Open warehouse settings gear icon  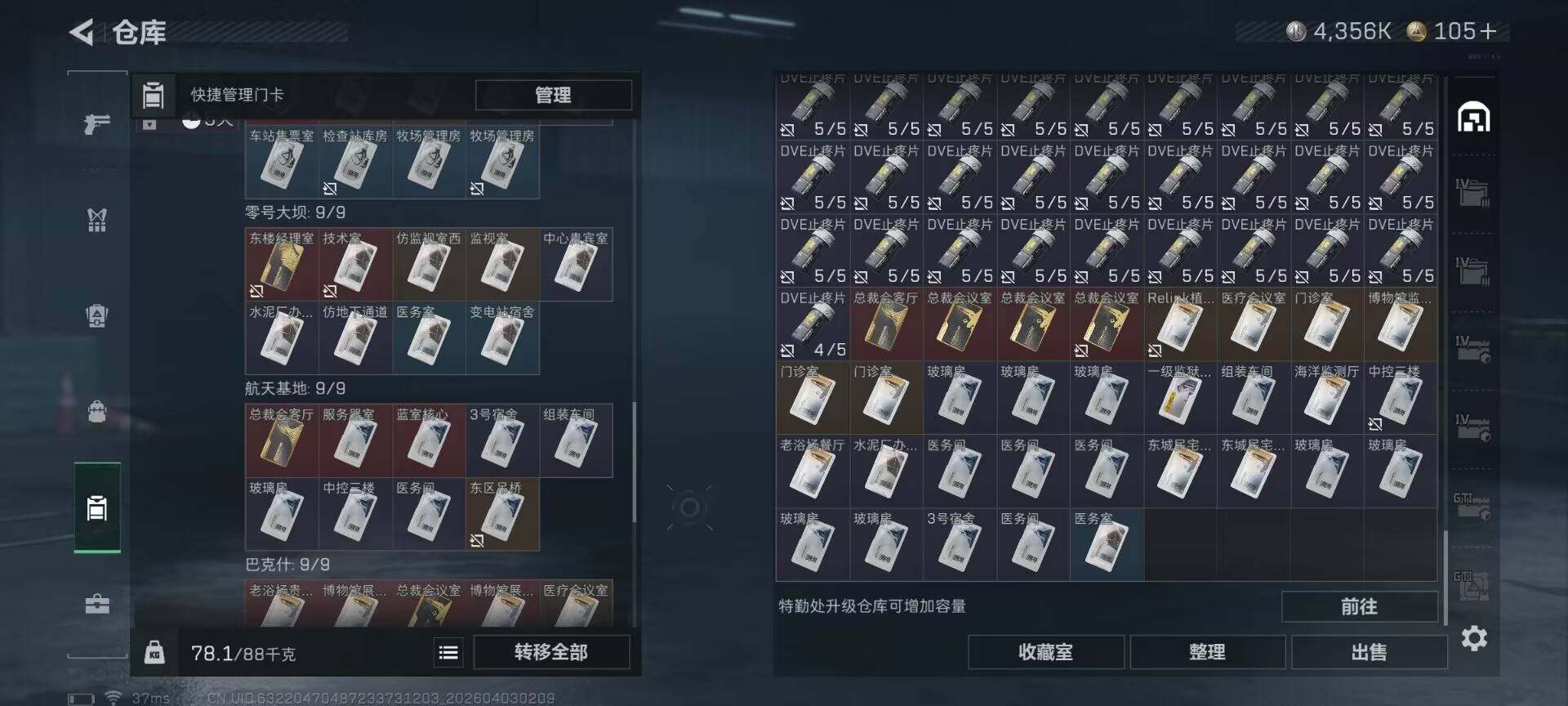pos(1473,638)
